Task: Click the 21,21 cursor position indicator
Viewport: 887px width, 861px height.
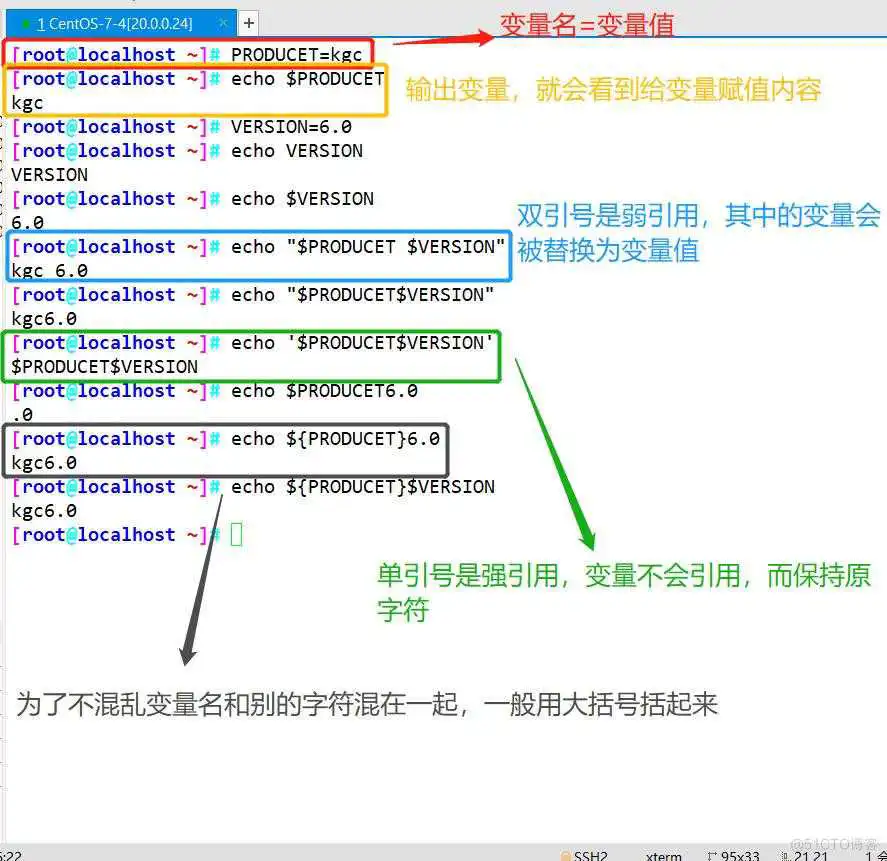Action: pos(811,856)
